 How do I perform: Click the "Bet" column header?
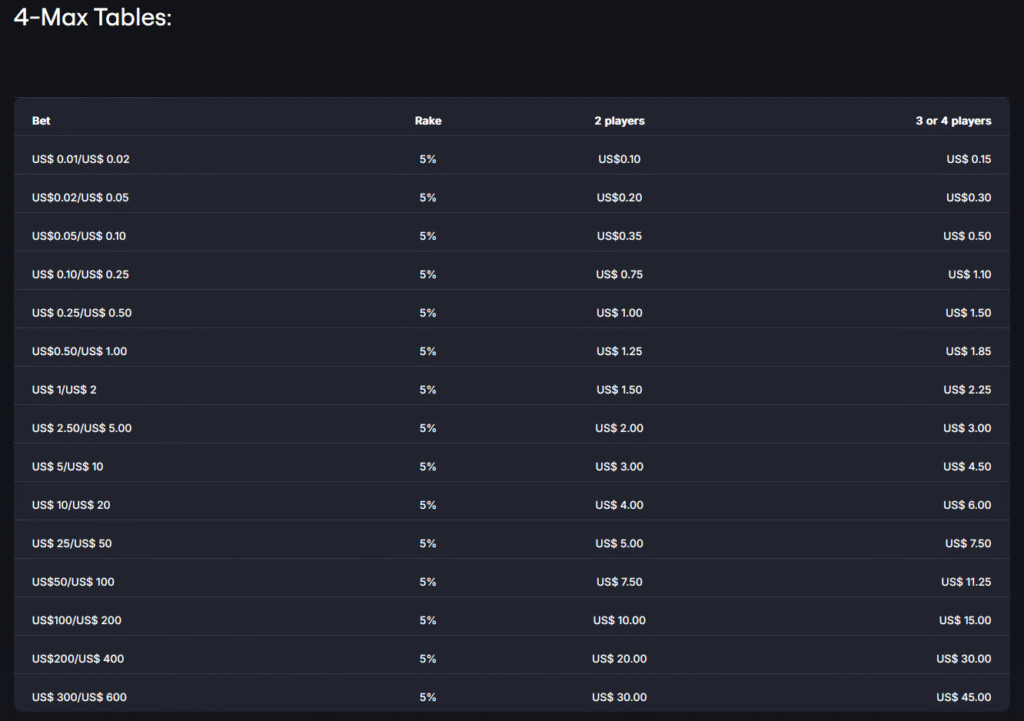click(x=41, y=121)
